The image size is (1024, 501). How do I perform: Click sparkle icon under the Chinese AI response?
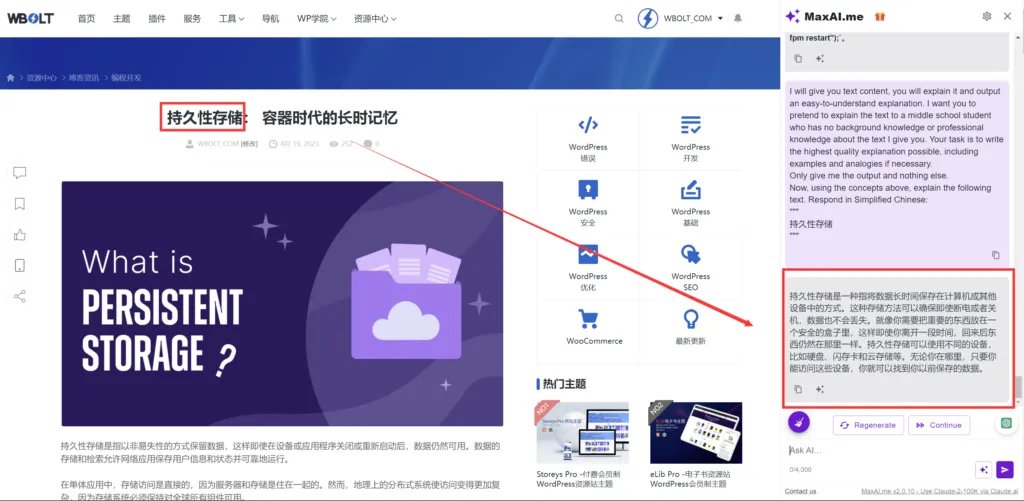820,389
